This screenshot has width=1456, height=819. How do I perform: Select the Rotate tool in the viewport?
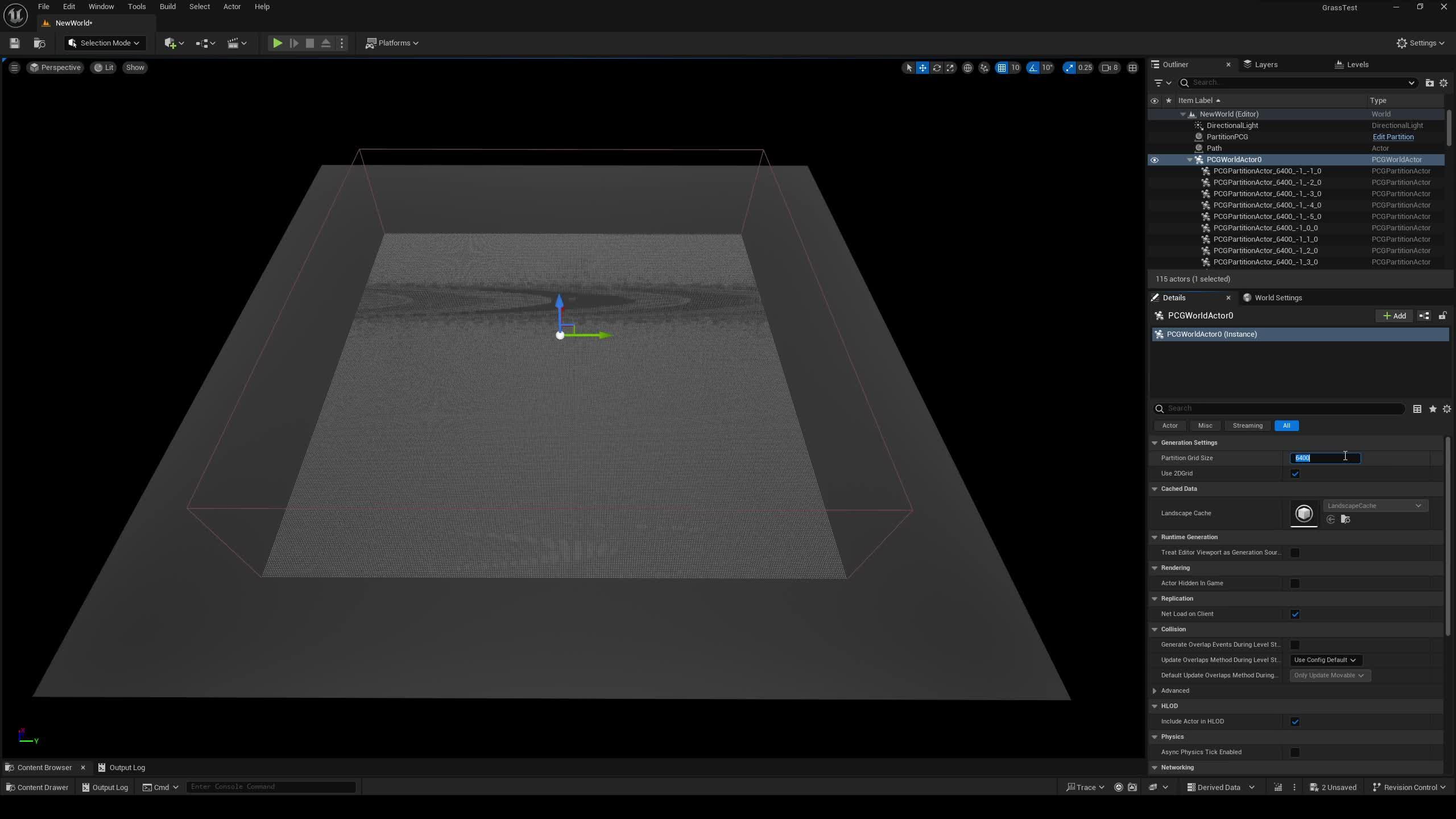pyautogui.click(x=936, y=68)
